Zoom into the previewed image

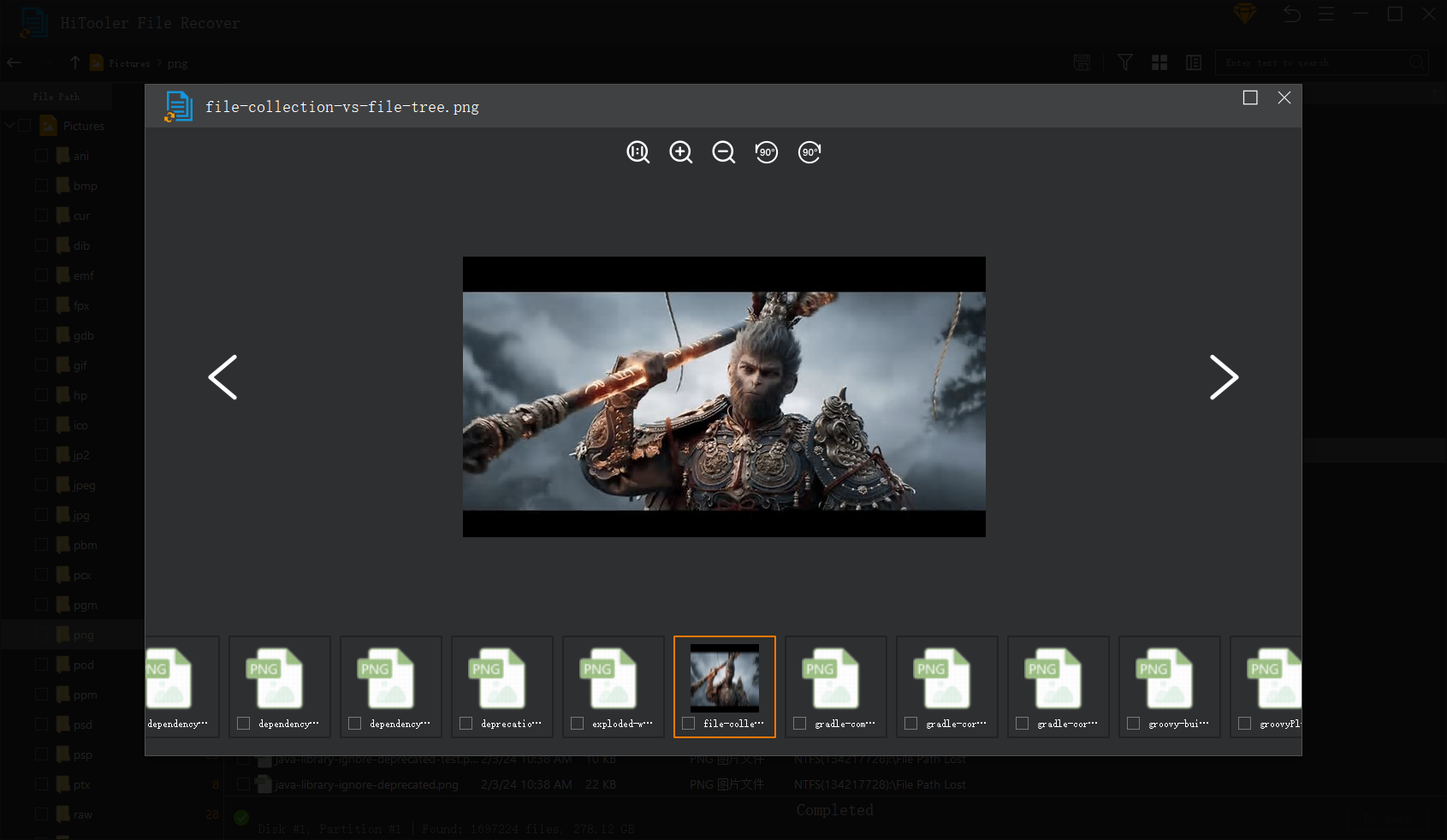coord(680,152)
